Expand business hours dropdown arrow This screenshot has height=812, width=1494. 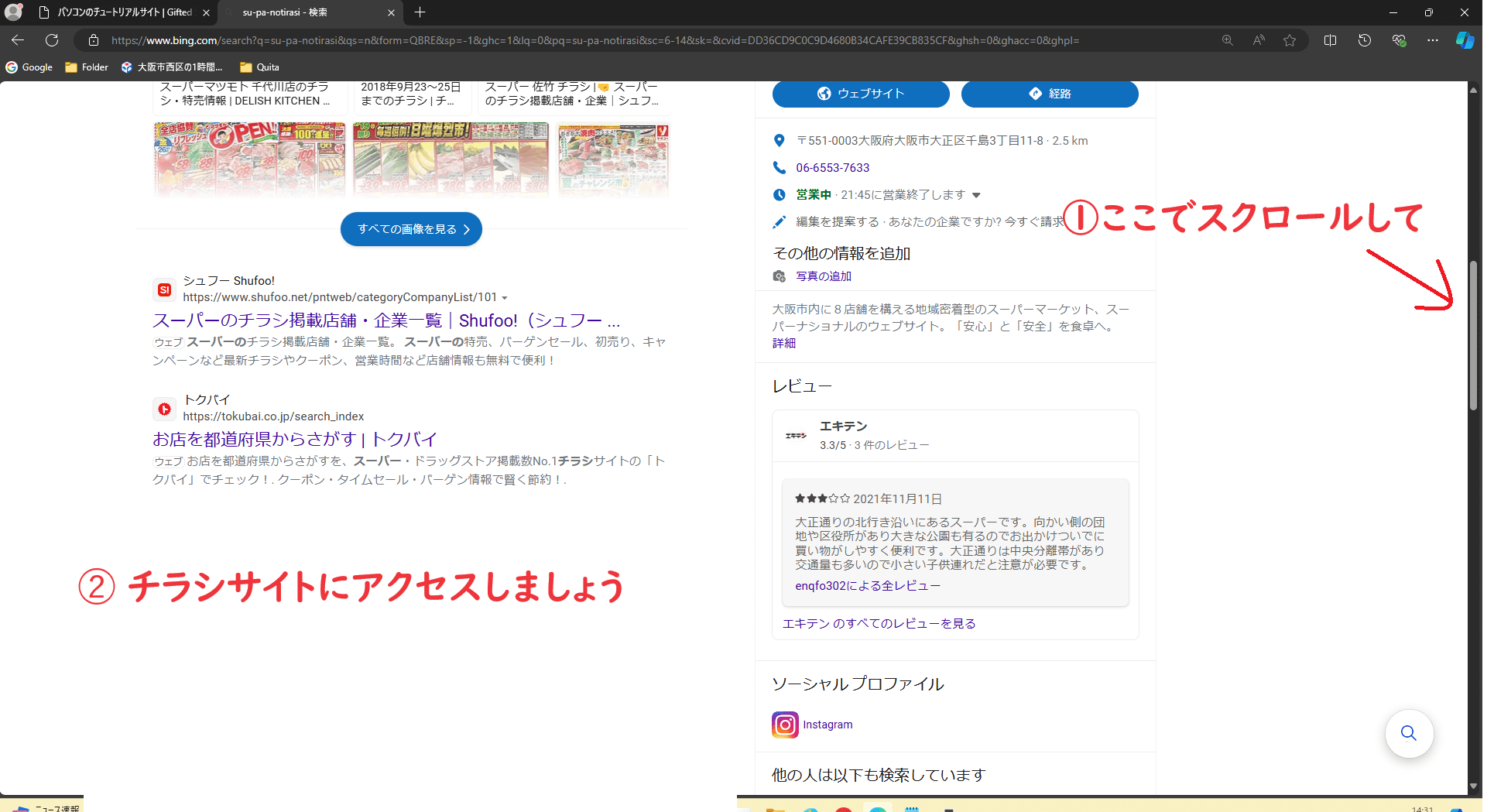coord(976,195)
